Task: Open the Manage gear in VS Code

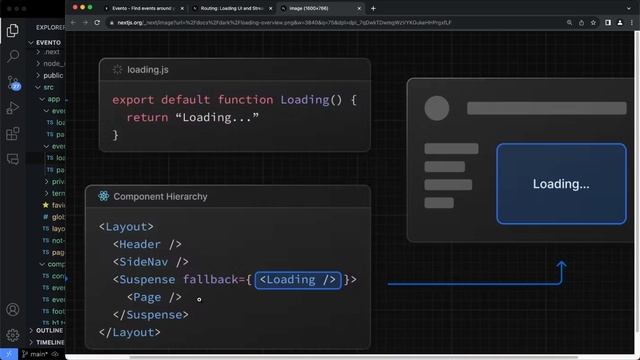Action: tap(13, 335)
